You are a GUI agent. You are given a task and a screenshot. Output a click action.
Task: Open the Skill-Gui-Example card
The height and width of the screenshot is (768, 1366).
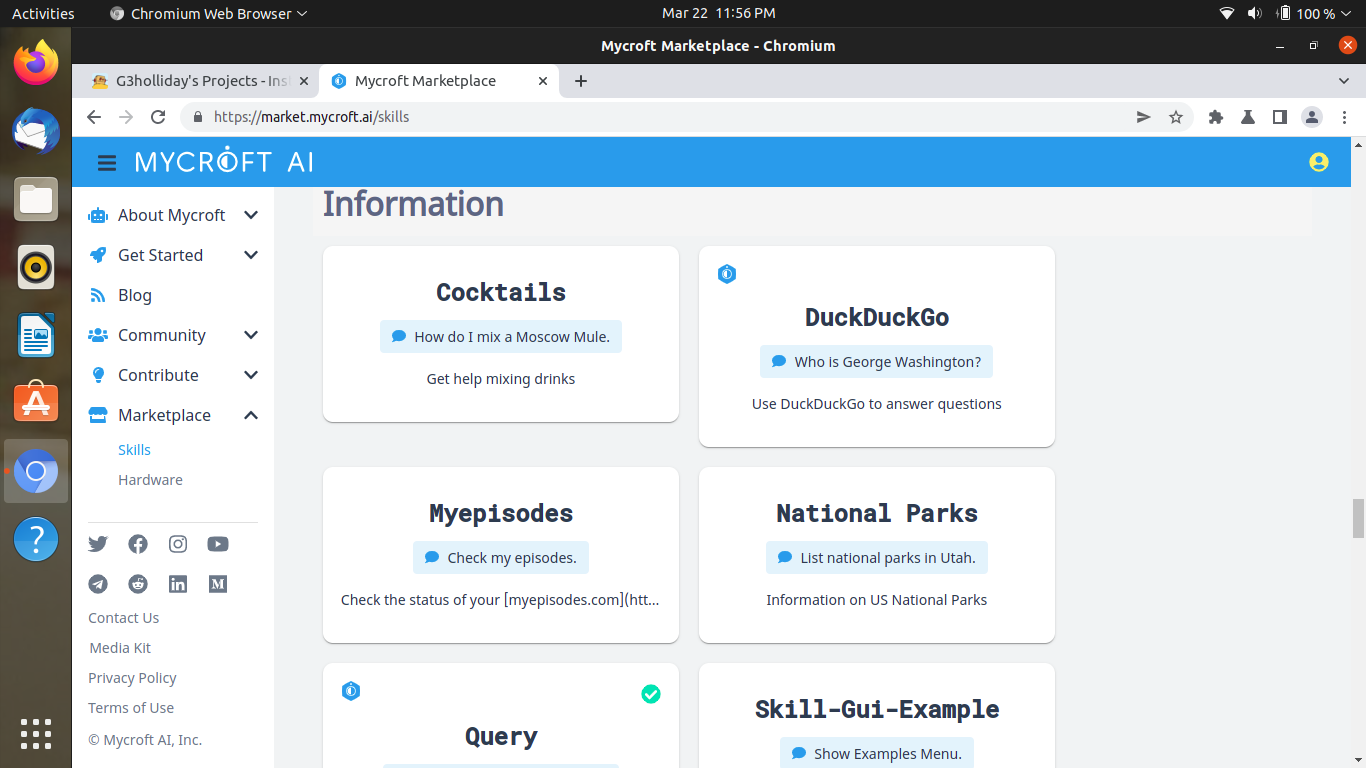point(877,716)
